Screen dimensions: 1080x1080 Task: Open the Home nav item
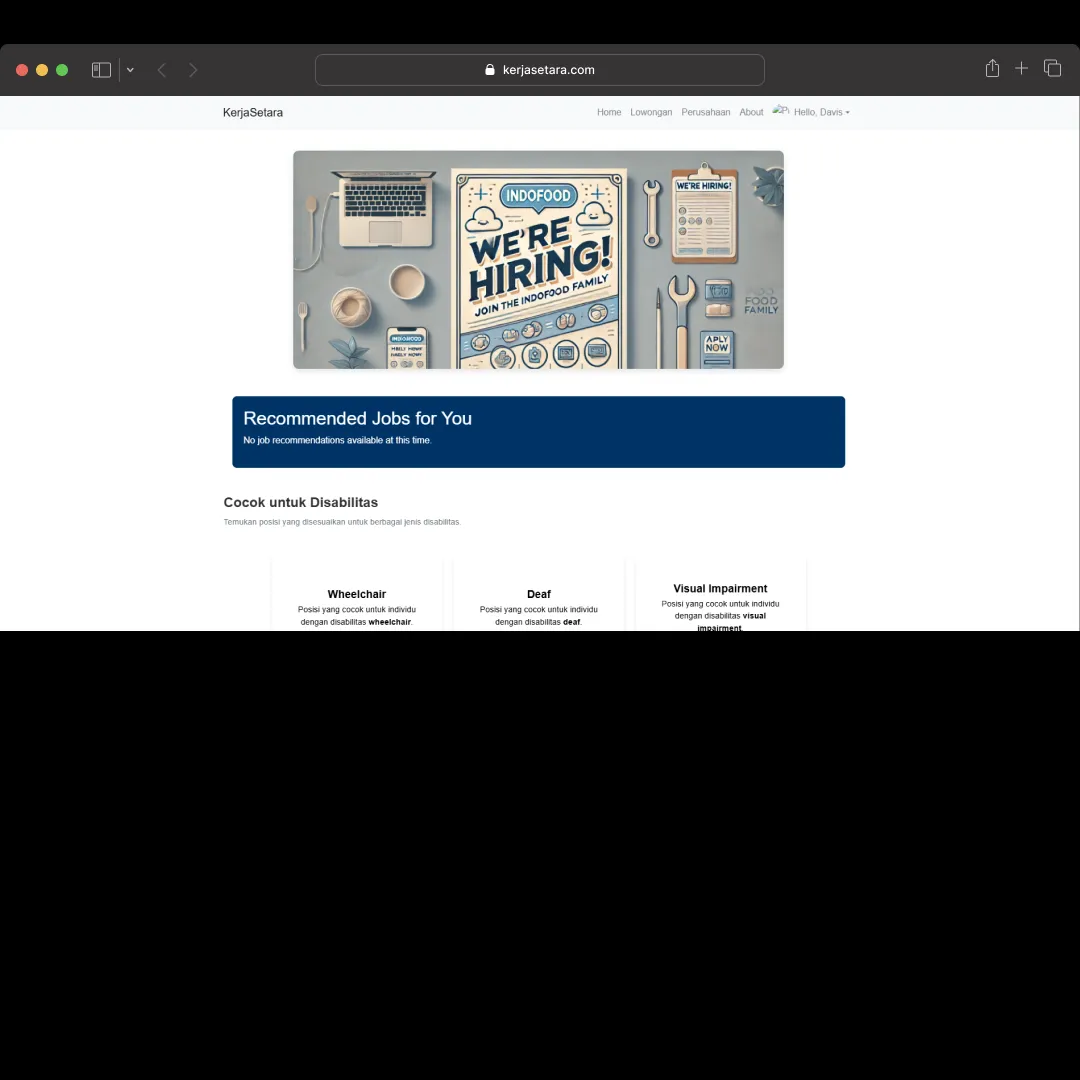(609, 112)
